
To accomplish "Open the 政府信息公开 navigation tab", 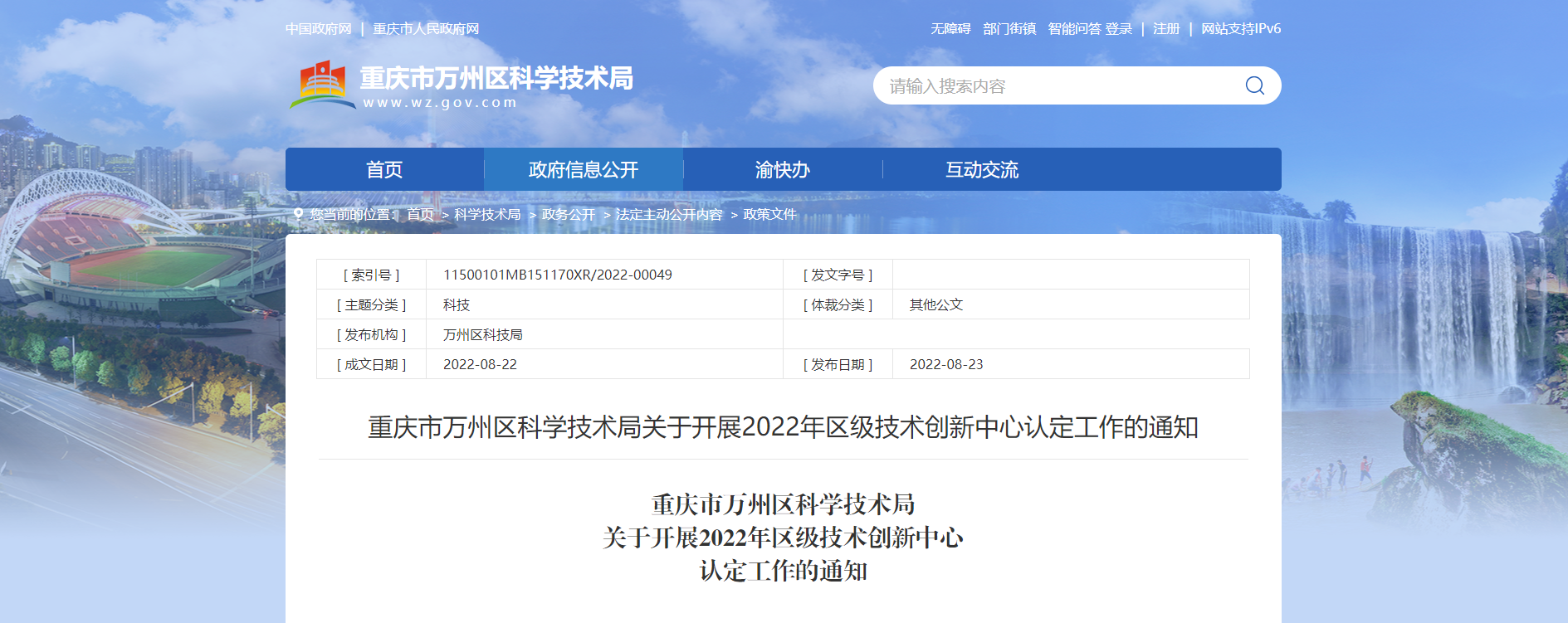I will 584,170.
